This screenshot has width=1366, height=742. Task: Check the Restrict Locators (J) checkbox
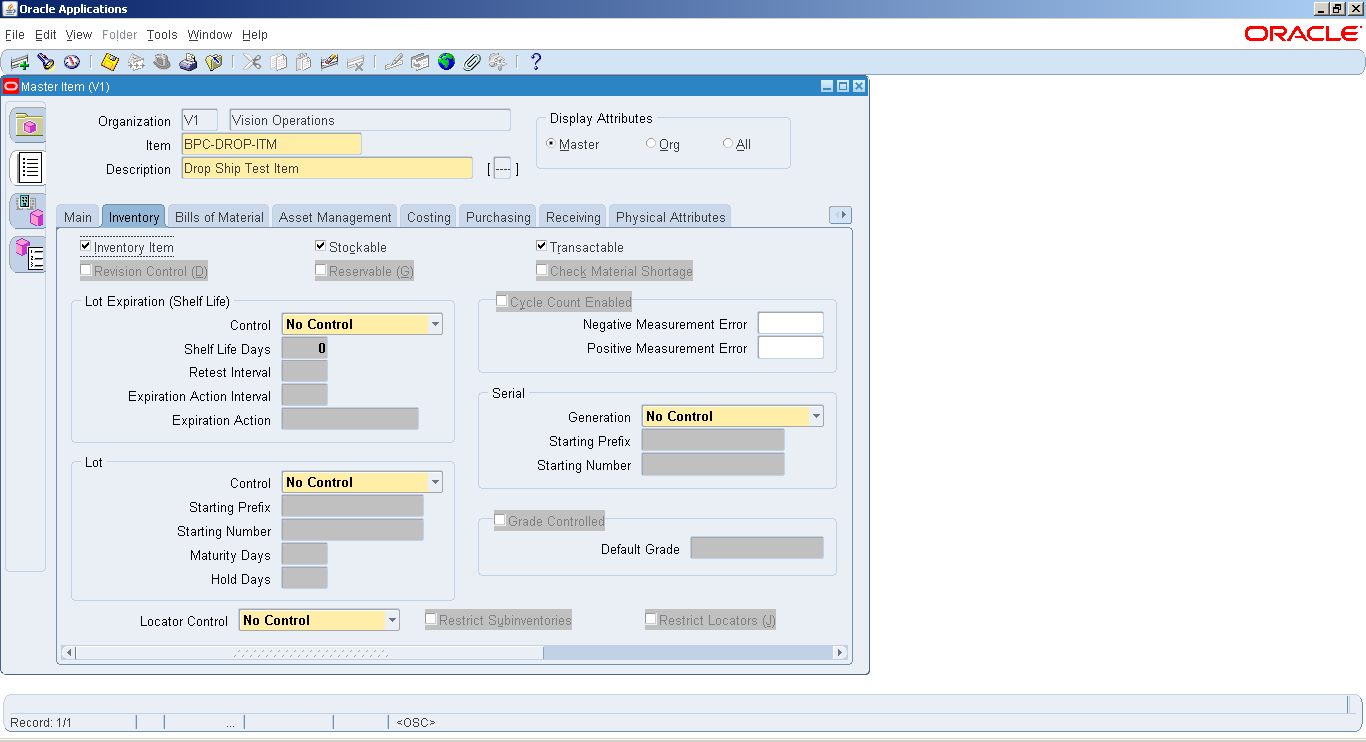click(651, 619)
